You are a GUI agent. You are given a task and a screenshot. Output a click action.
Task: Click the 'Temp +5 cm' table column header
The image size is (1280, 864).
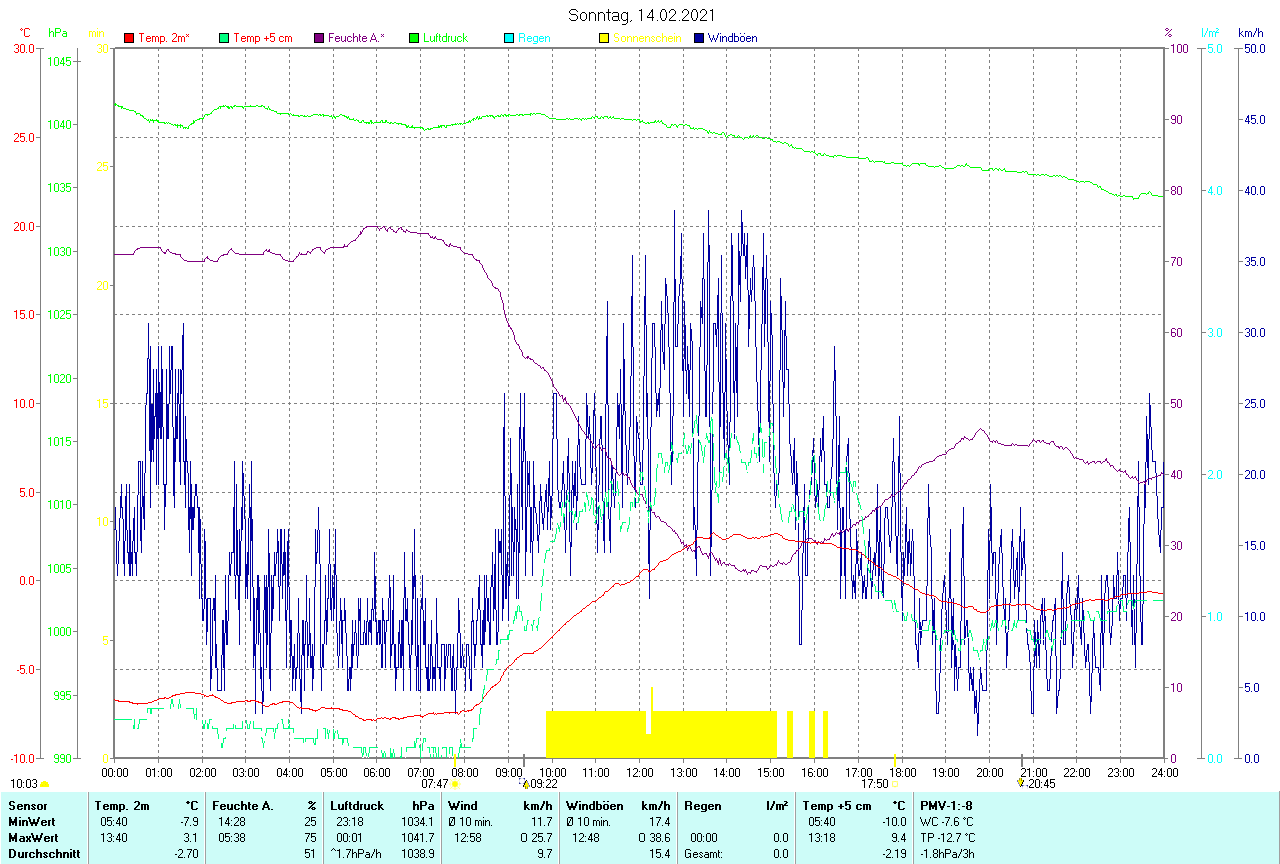pyautogui.click(x=836, y=805)
